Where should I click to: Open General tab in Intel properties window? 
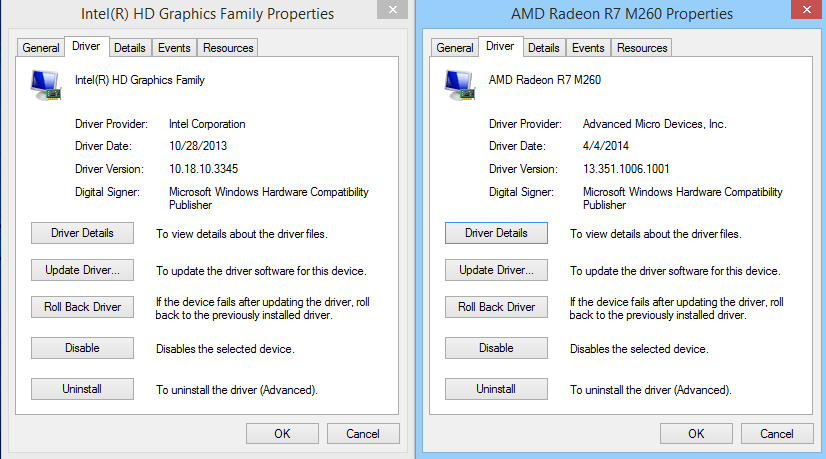tap(41, 48)
